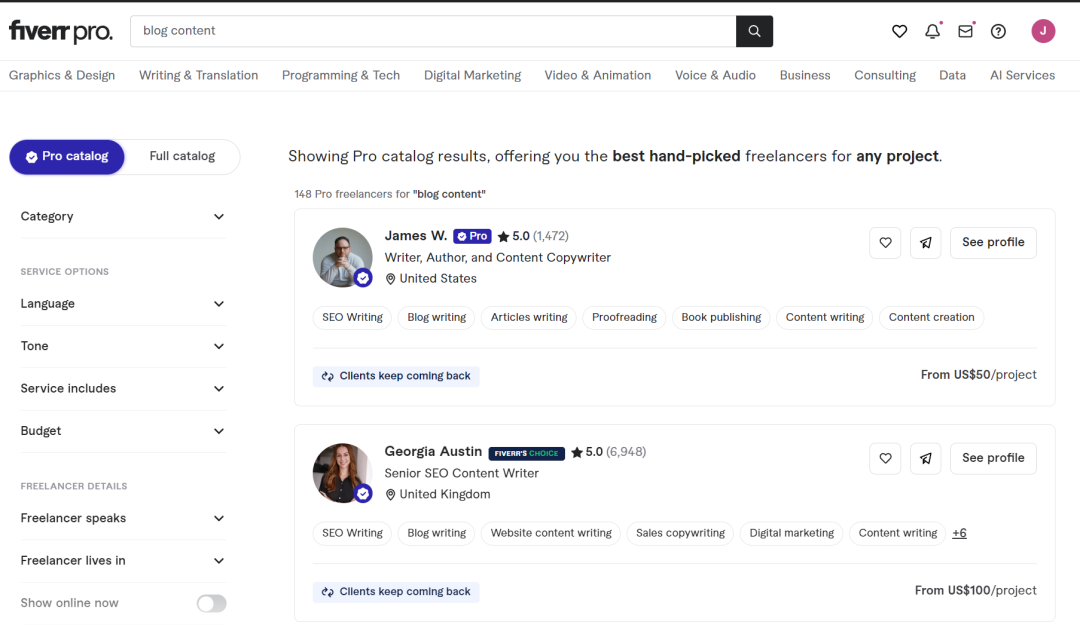Image resolution: width=1080 pixels, height=631 pixels.
Task: Click the search magnifier button
Action: coord(754,31)
